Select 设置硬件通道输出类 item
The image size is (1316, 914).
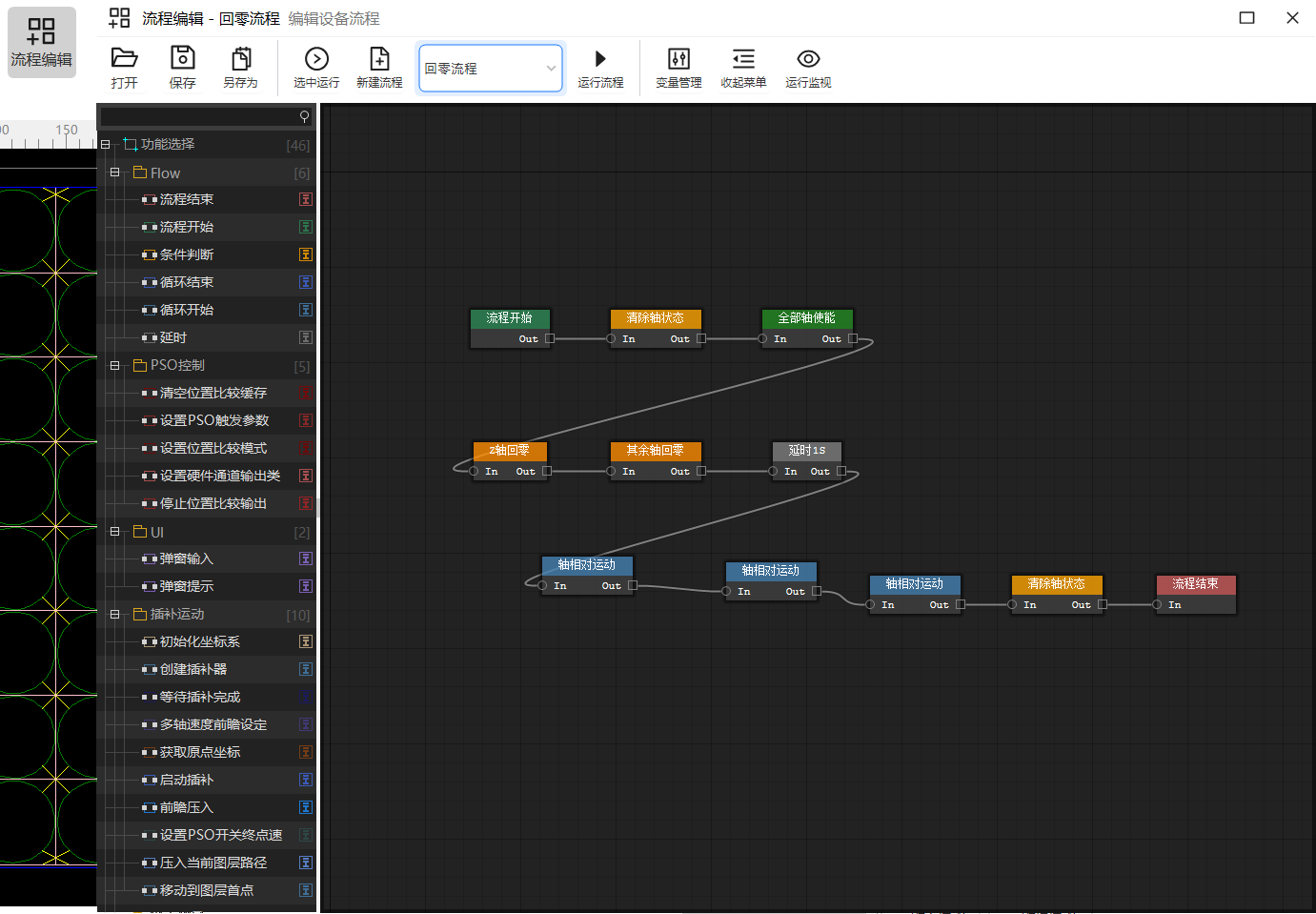[x=220, y=476]
